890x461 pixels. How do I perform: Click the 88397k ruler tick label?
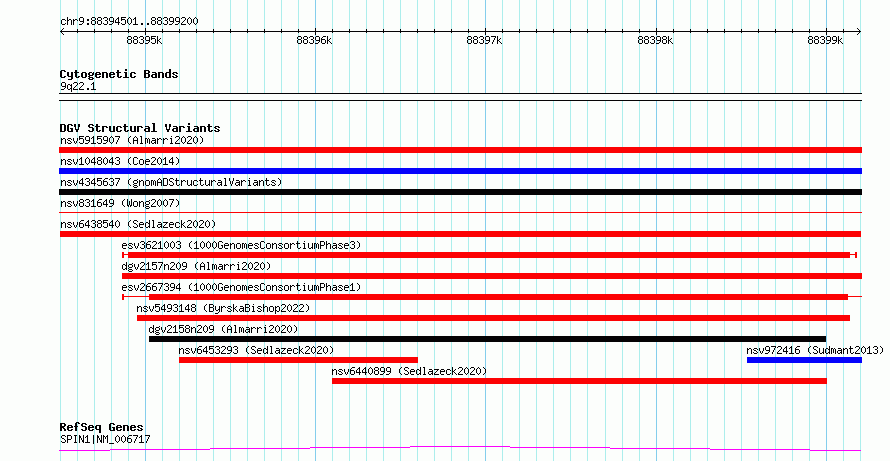[x=484, y=40]
